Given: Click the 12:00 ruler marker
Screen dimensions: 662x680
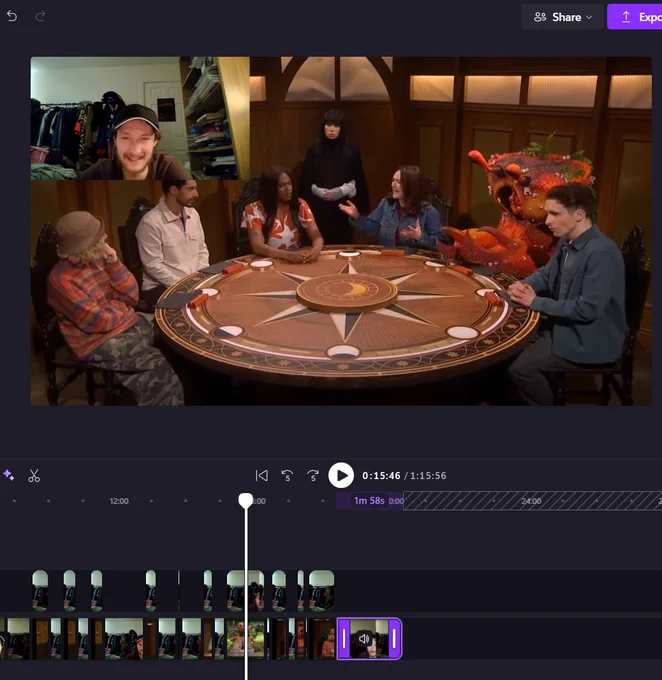Looking at the screenshot, I should pos(119,501).
